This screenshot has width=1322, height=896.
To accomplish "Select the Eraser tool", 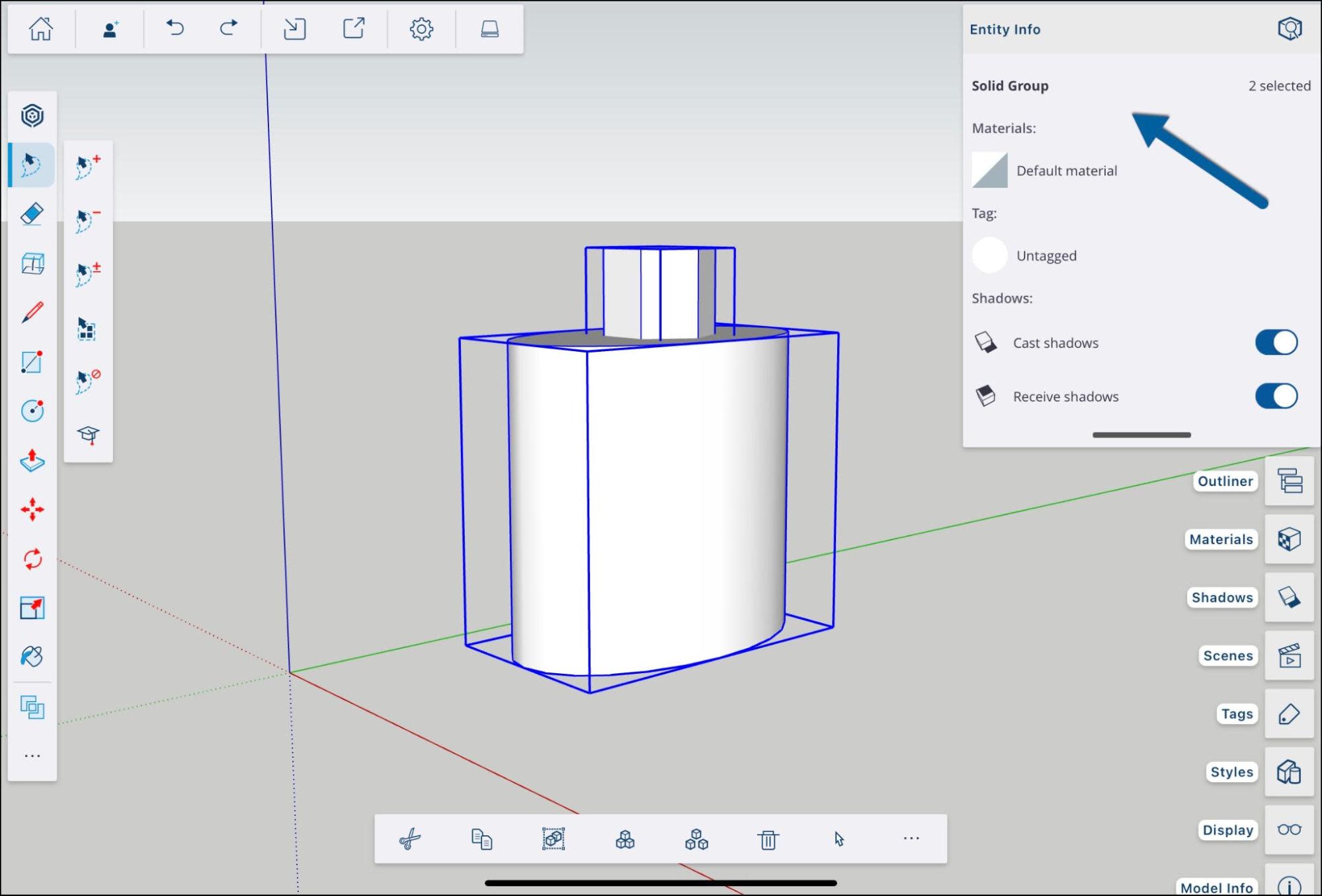I will pos(31,214).
